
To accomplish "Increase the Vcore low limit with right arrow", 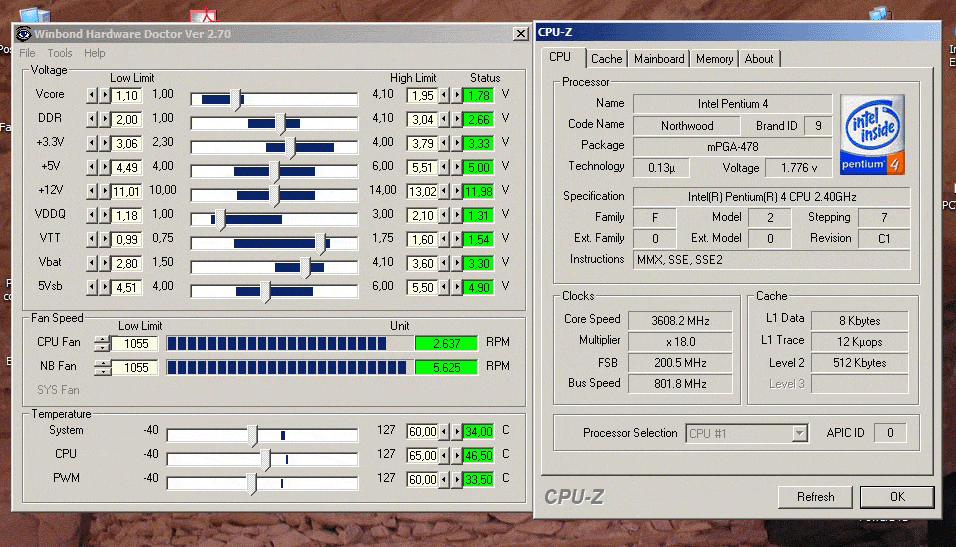I will 104,95.
